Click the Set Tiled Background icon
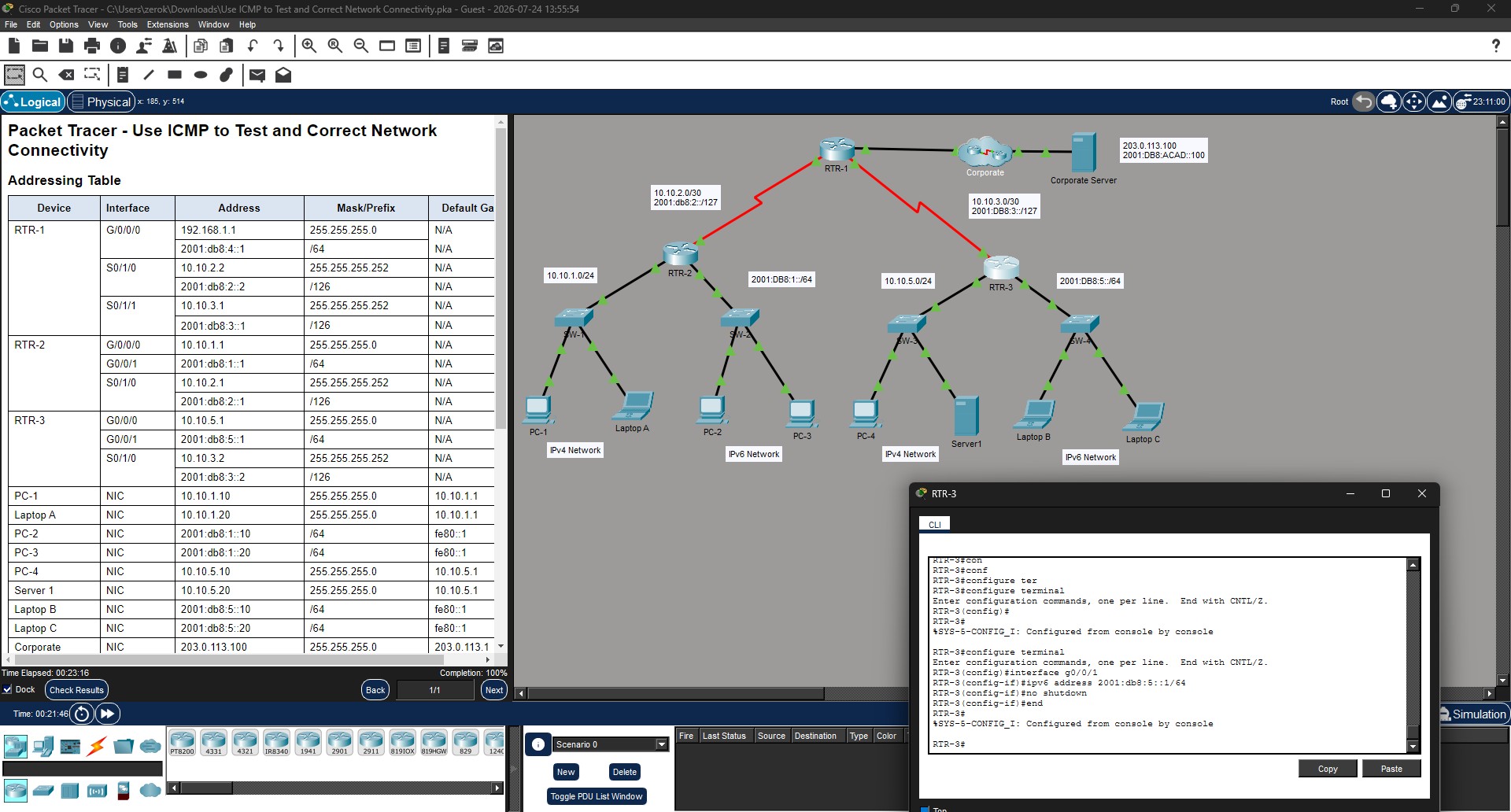 point(1439,101)
